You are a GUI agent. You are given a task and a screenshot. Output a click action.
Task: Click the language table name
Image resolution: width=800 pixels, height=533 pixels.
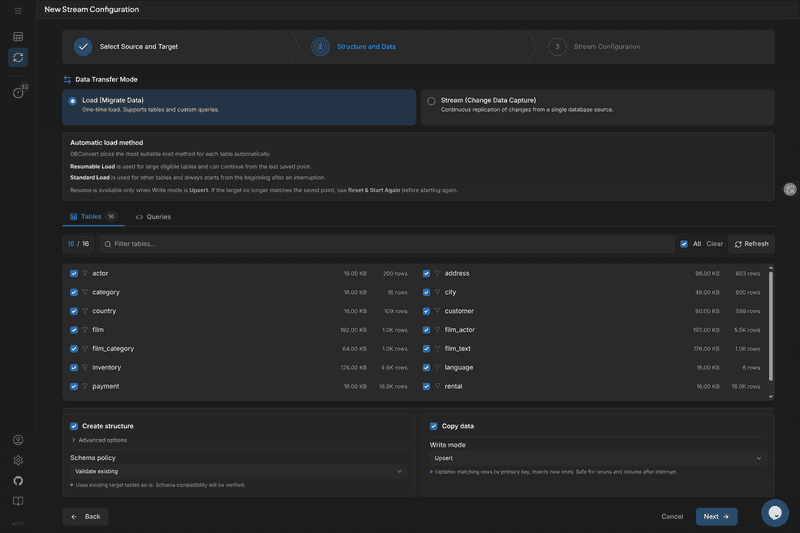coord(459,368)
